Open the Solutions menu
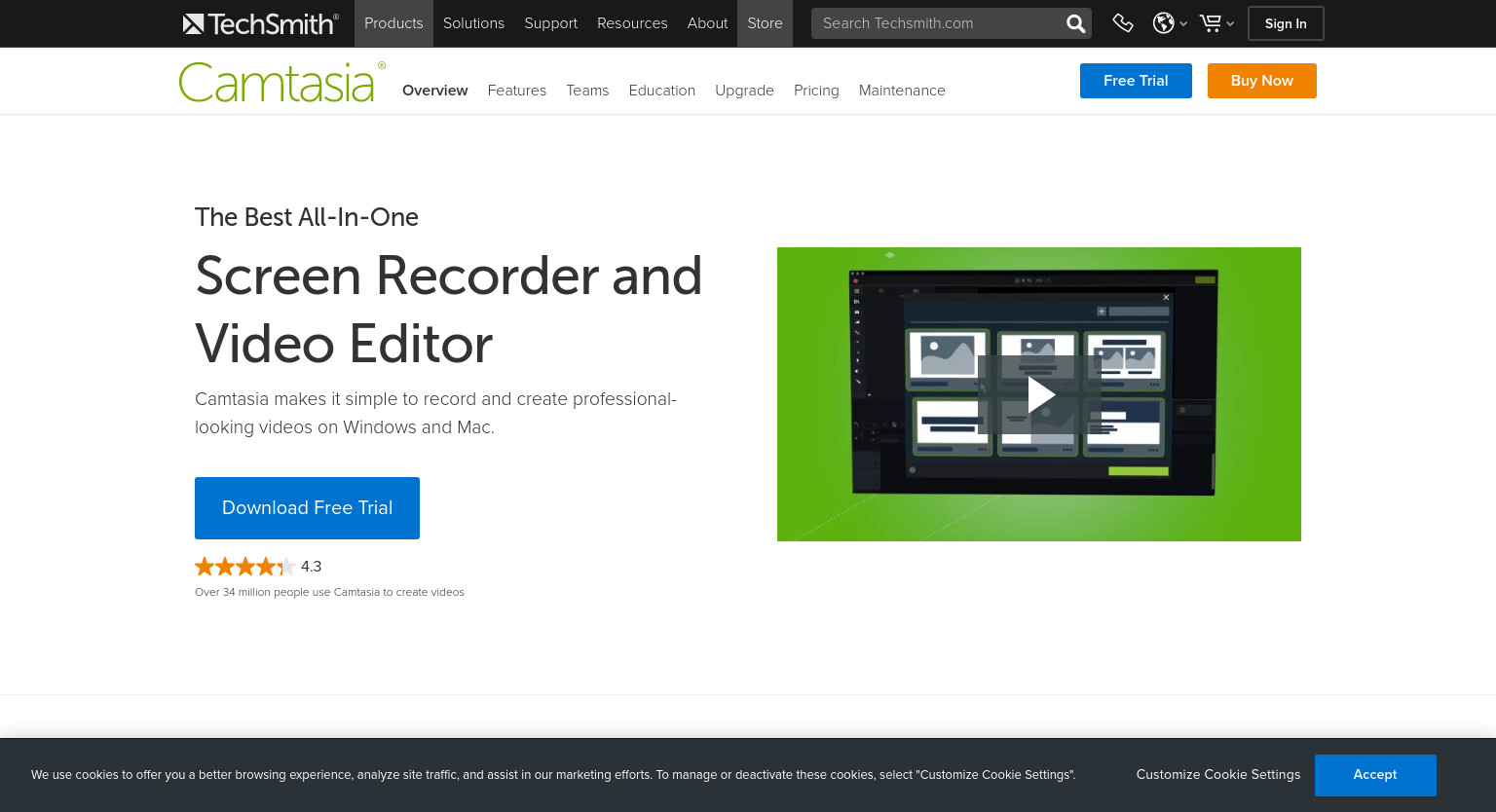 click(x=473, y=23)
